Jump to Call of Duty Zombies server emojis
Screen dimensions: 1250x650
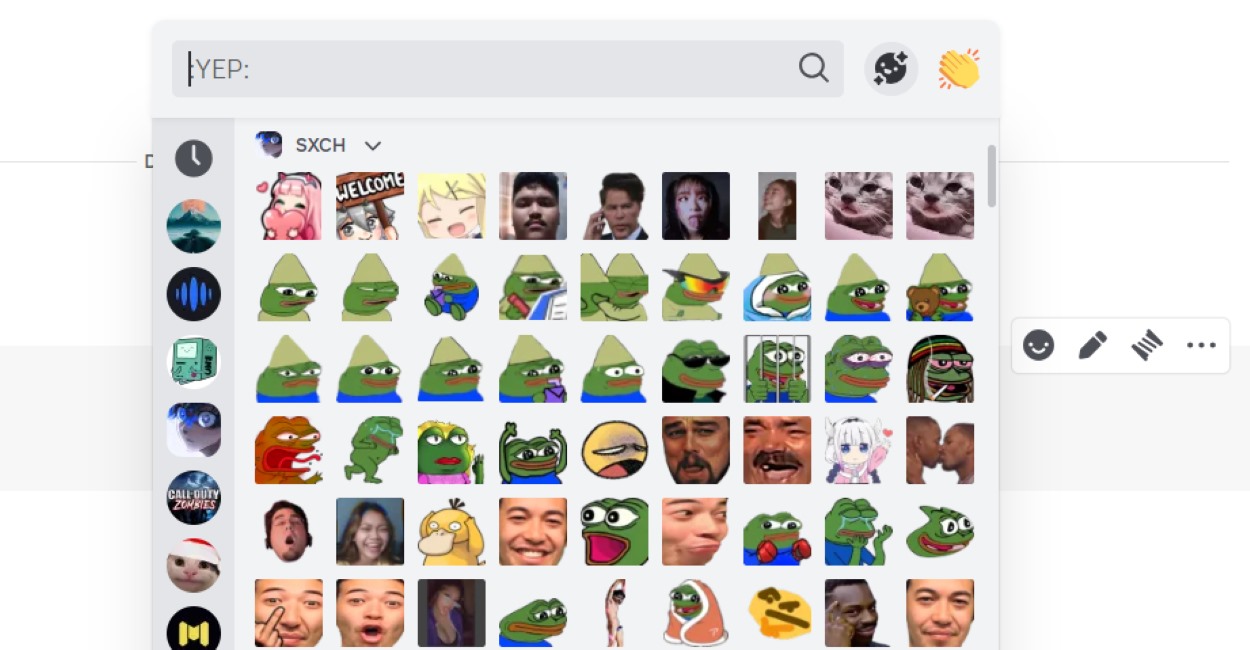pyautogui.click(x=194, y=498)
